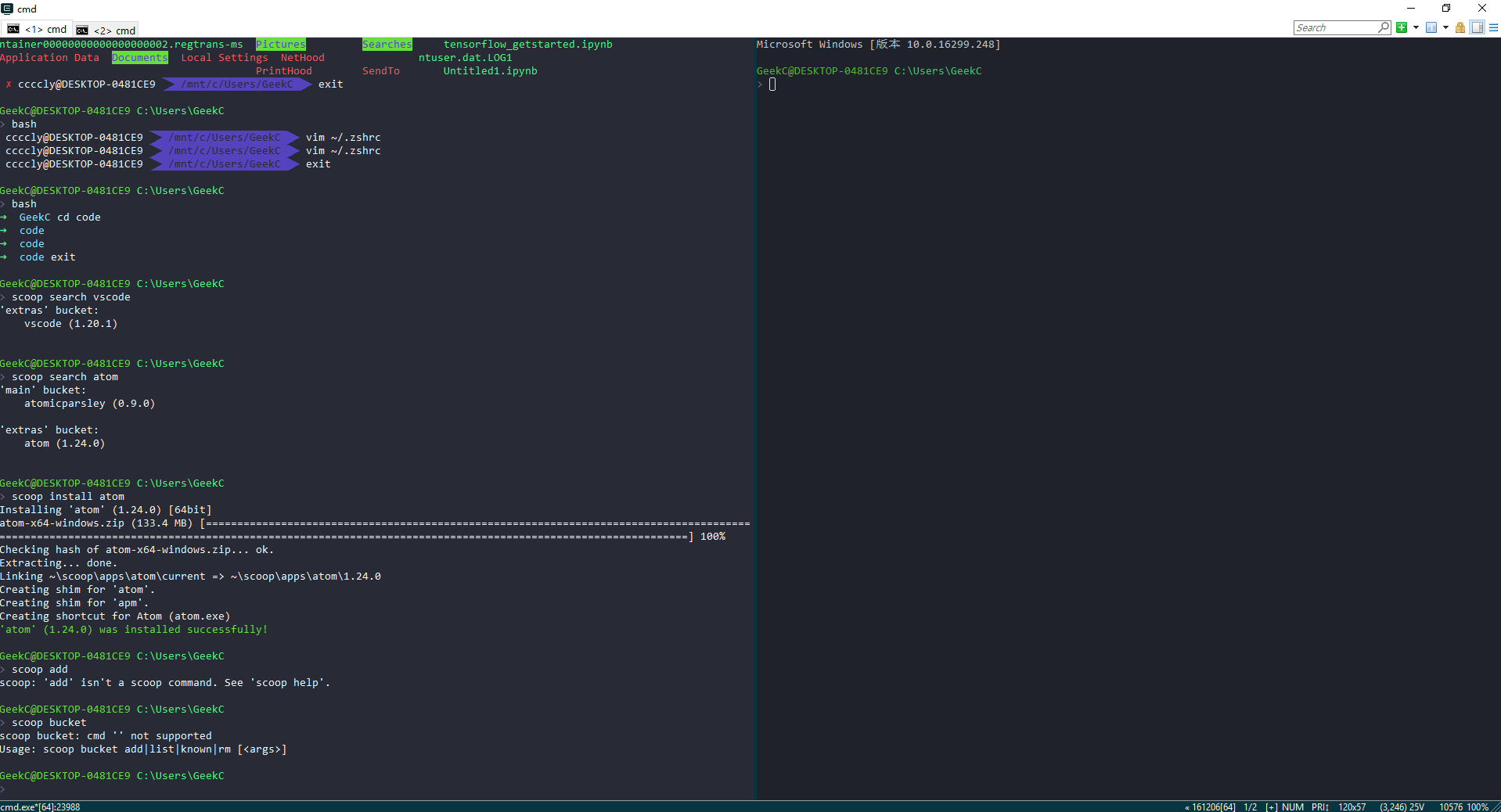Switch to the <1> cmd tab
Image resolution: width=1501 pixels, height=812 pixels.
point(38,30)
